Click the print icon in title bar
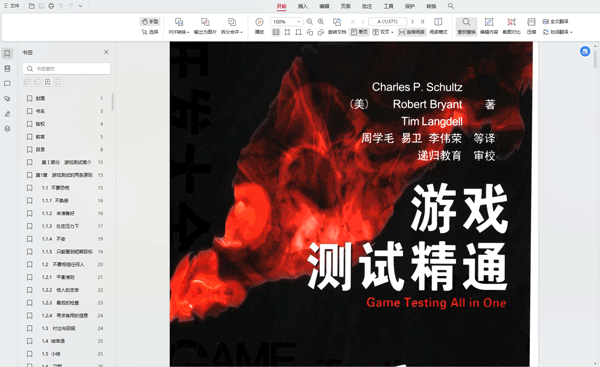 click(51, 6)
